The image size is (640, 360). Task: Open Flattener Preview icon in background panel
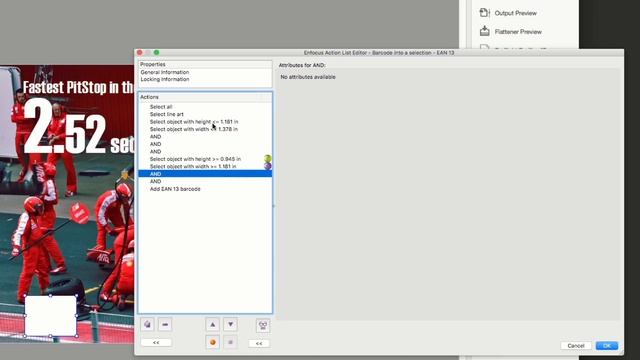click(484, 31)
